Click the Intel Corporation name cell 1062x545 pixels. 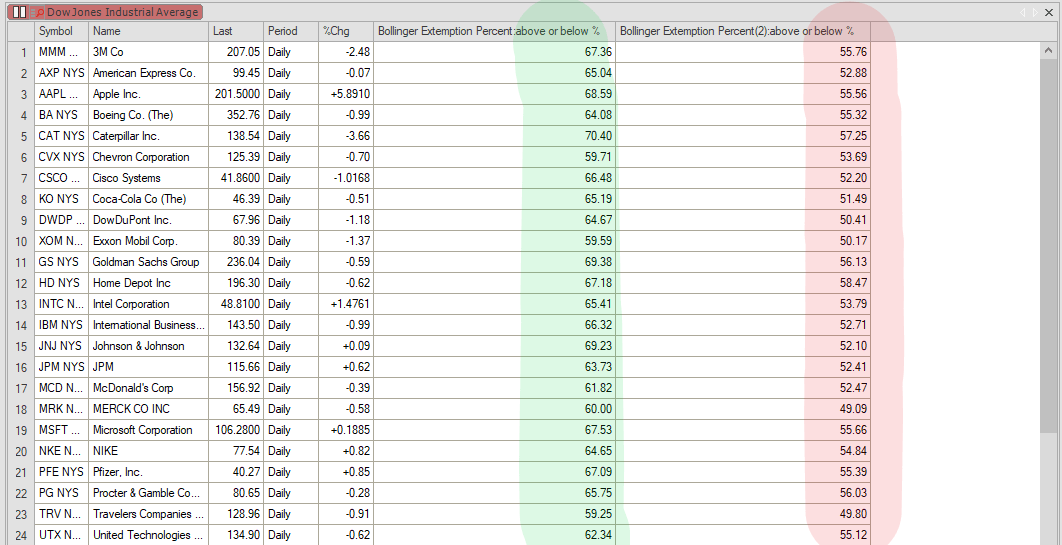pos(148,304)
